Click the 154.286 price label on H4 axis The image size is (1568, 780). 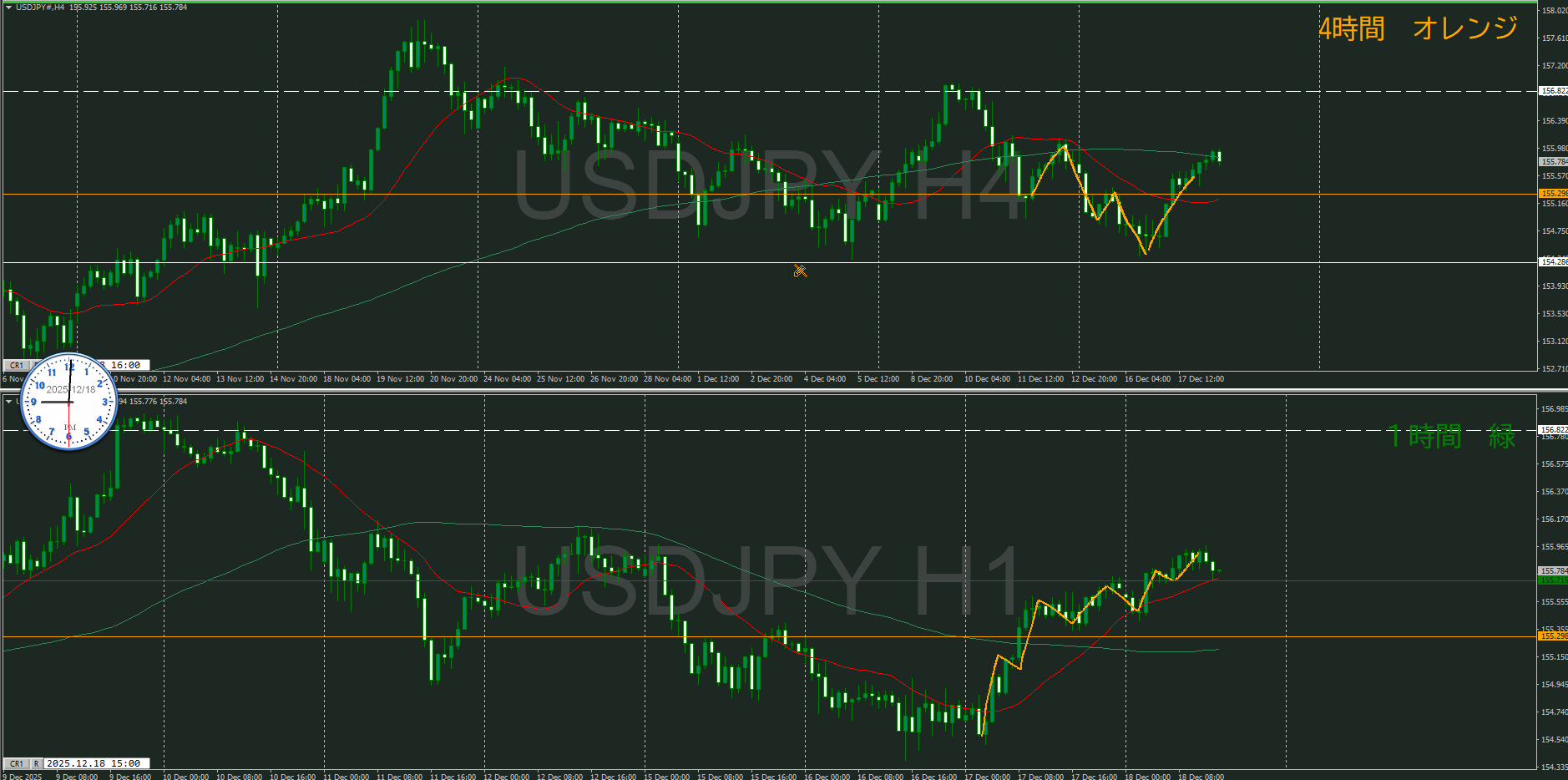coord(1553,262)
